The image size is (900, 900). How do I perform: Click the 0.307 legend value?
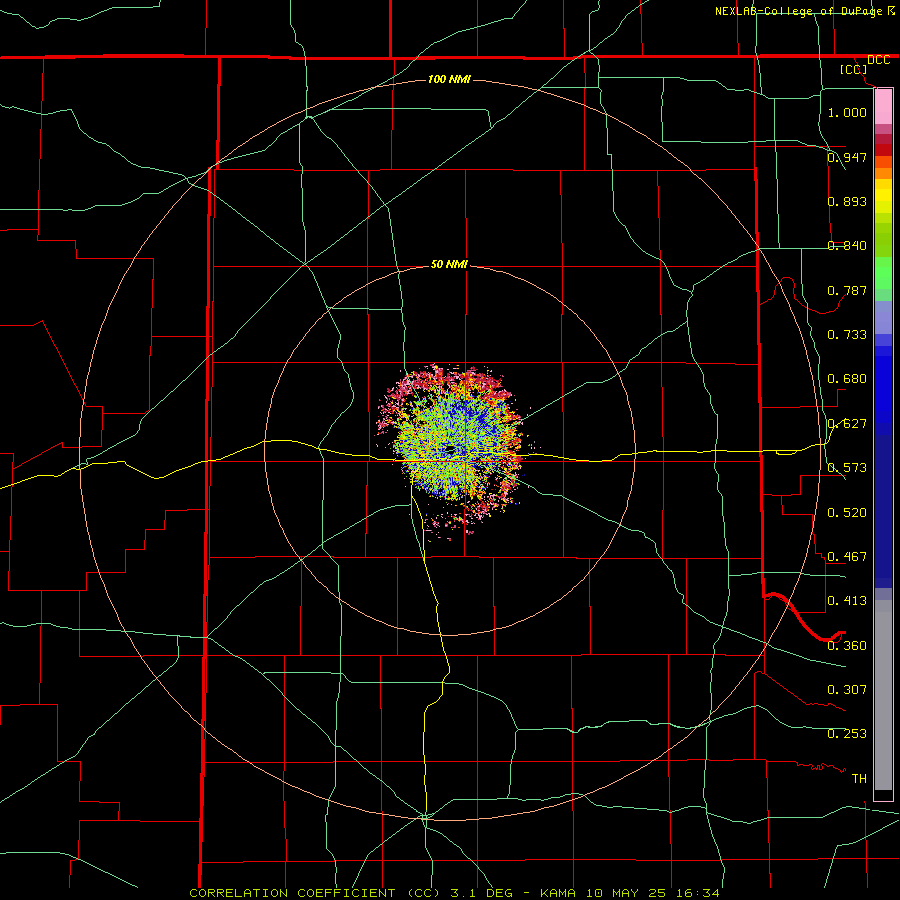pos(847,689)
